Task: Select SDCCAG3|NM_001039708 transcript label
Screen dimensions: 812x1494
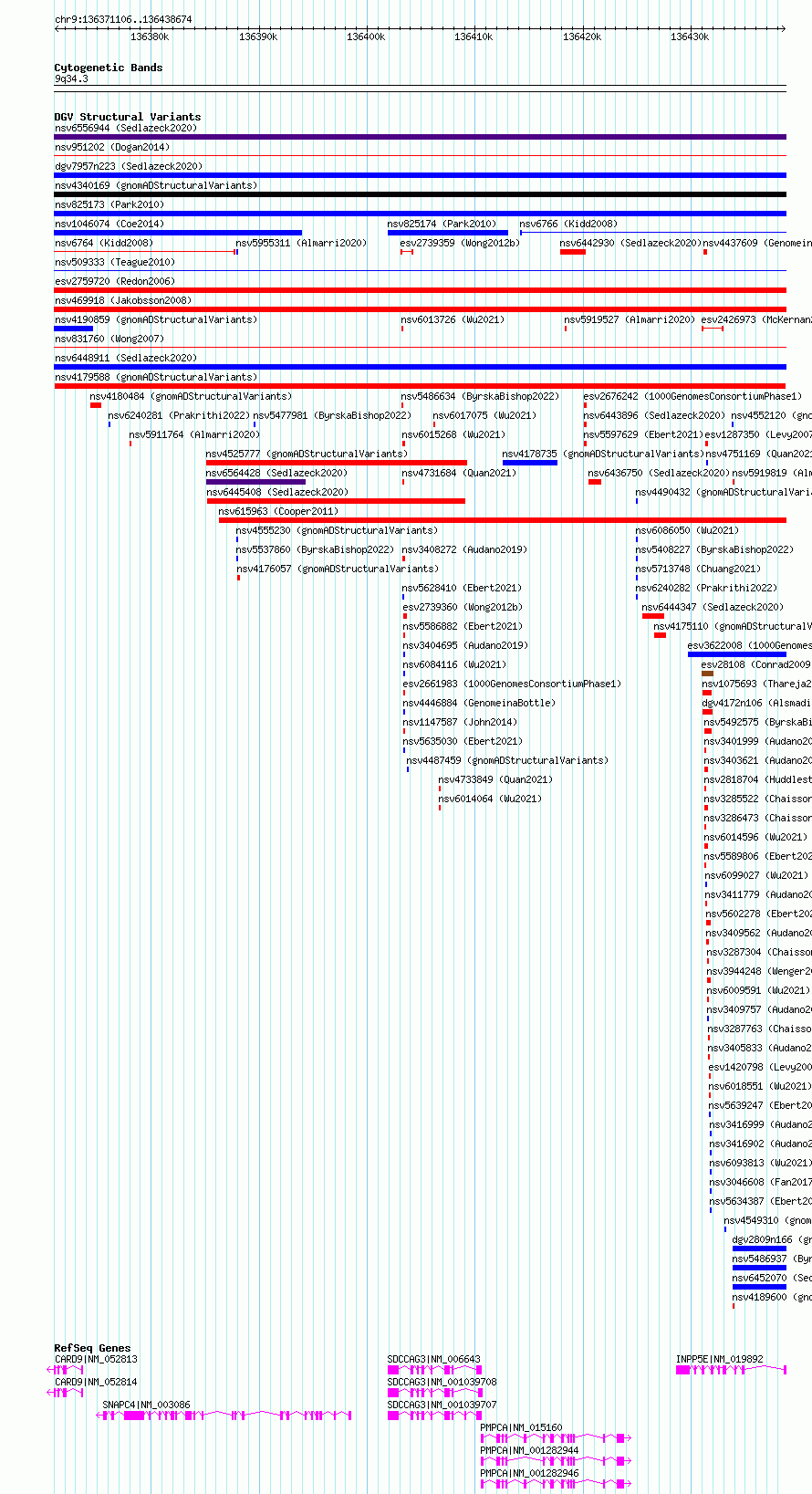Action: tap(442, 1382)
